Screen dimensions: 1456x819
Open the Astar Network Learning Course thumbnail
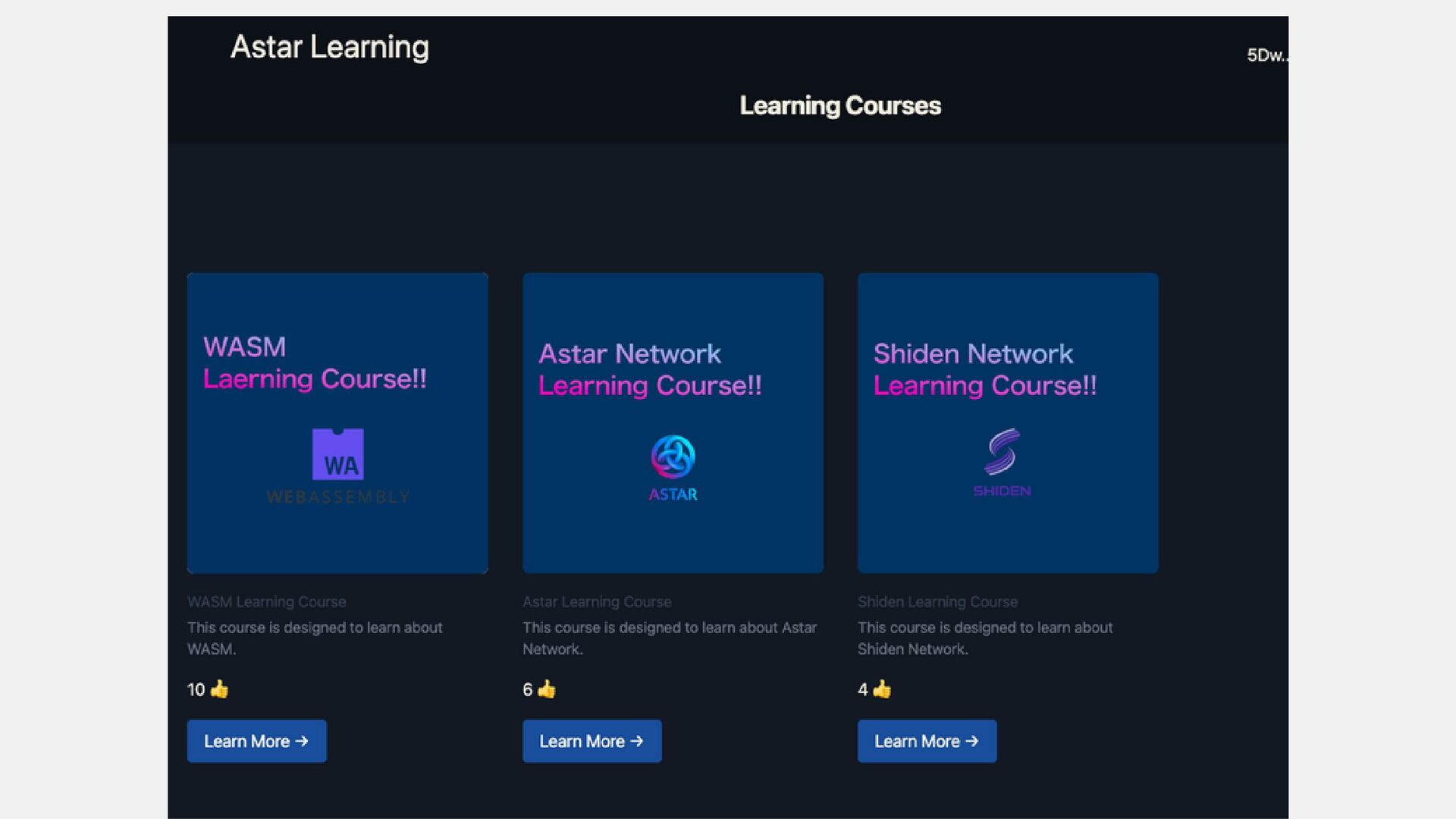[x=673, y=423]
